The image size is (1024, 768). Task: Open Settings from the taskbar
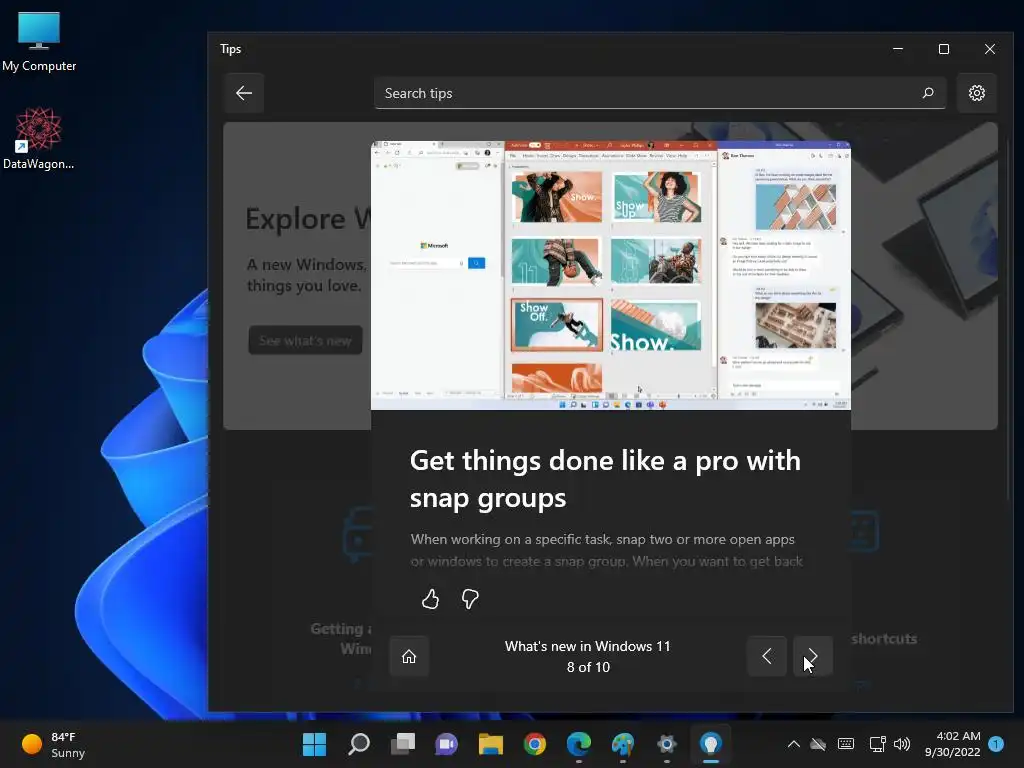[667, 744]
